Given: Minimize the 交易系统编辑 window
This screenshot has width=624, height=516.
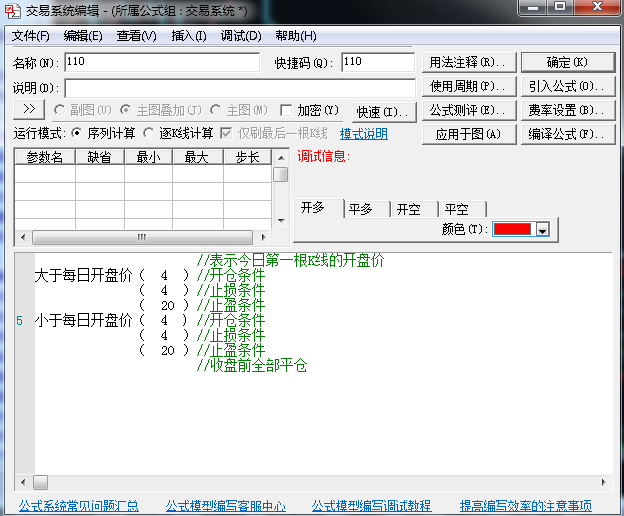Looking at the screenshot, I should pos(533,7).
